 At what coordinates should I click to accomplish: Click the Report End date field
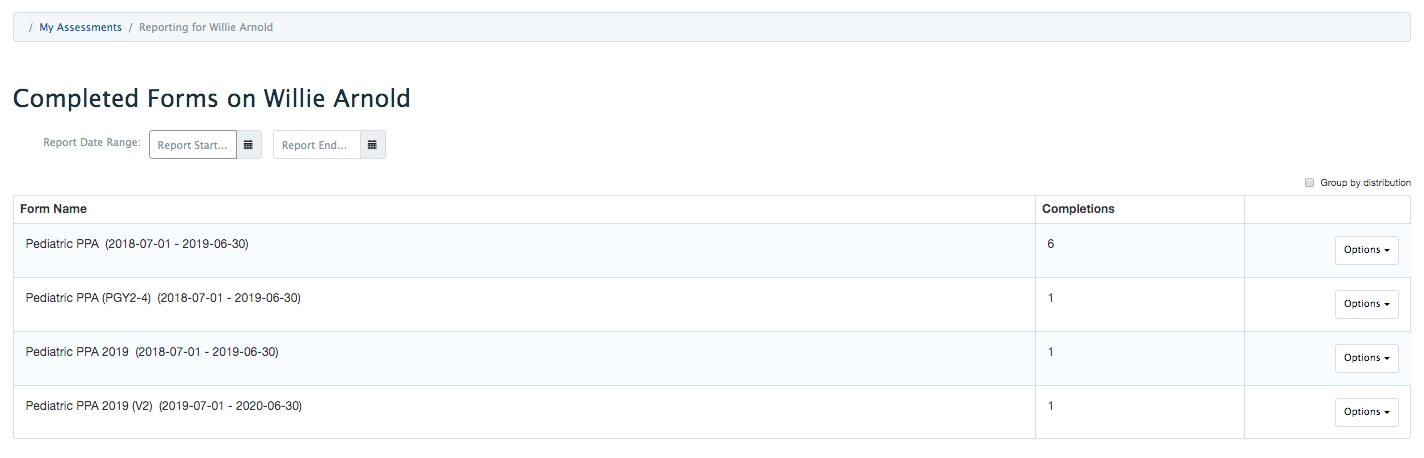point(316,145)
